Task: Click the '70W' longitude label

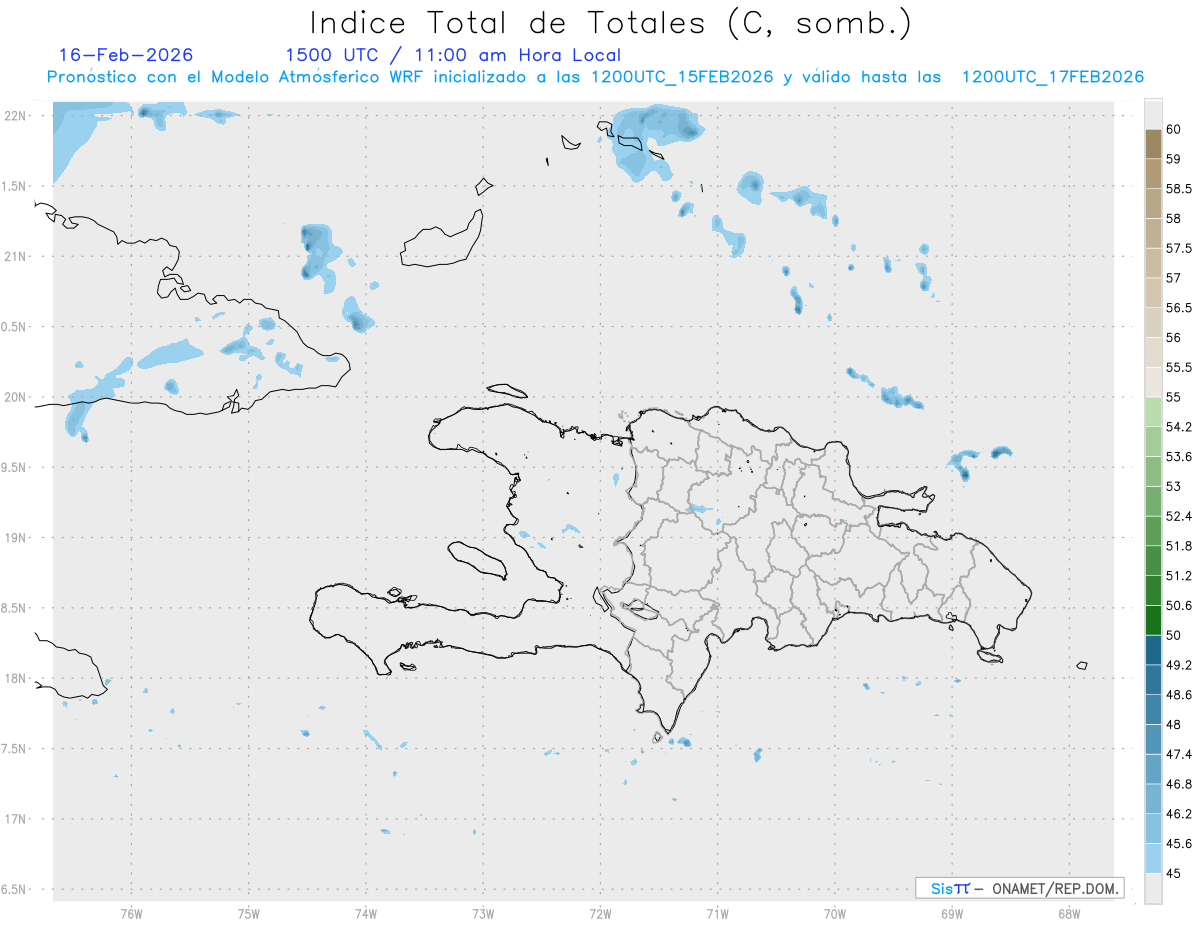Action: point(835,914)
